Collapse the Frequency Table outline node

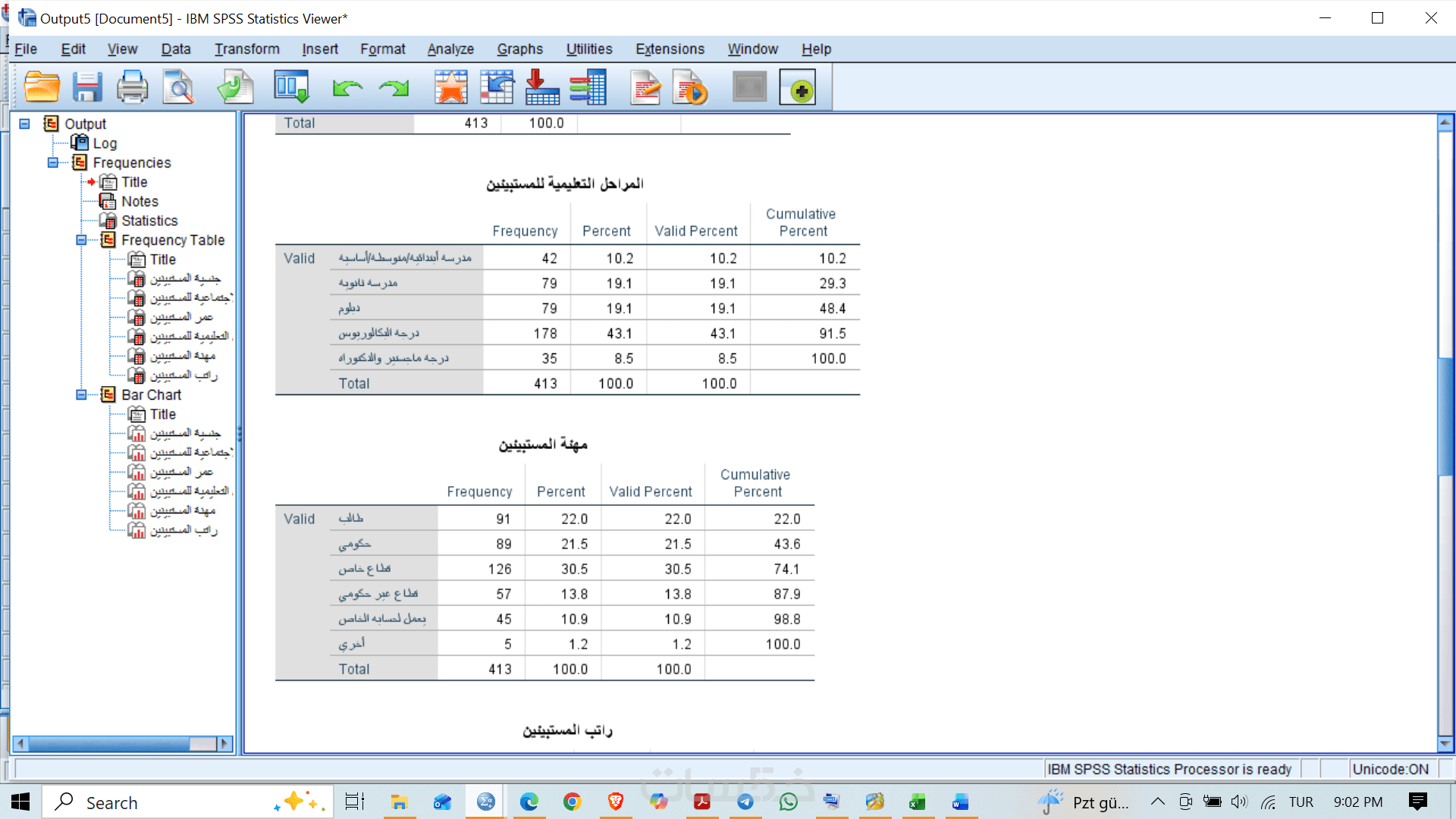(81, 240)
